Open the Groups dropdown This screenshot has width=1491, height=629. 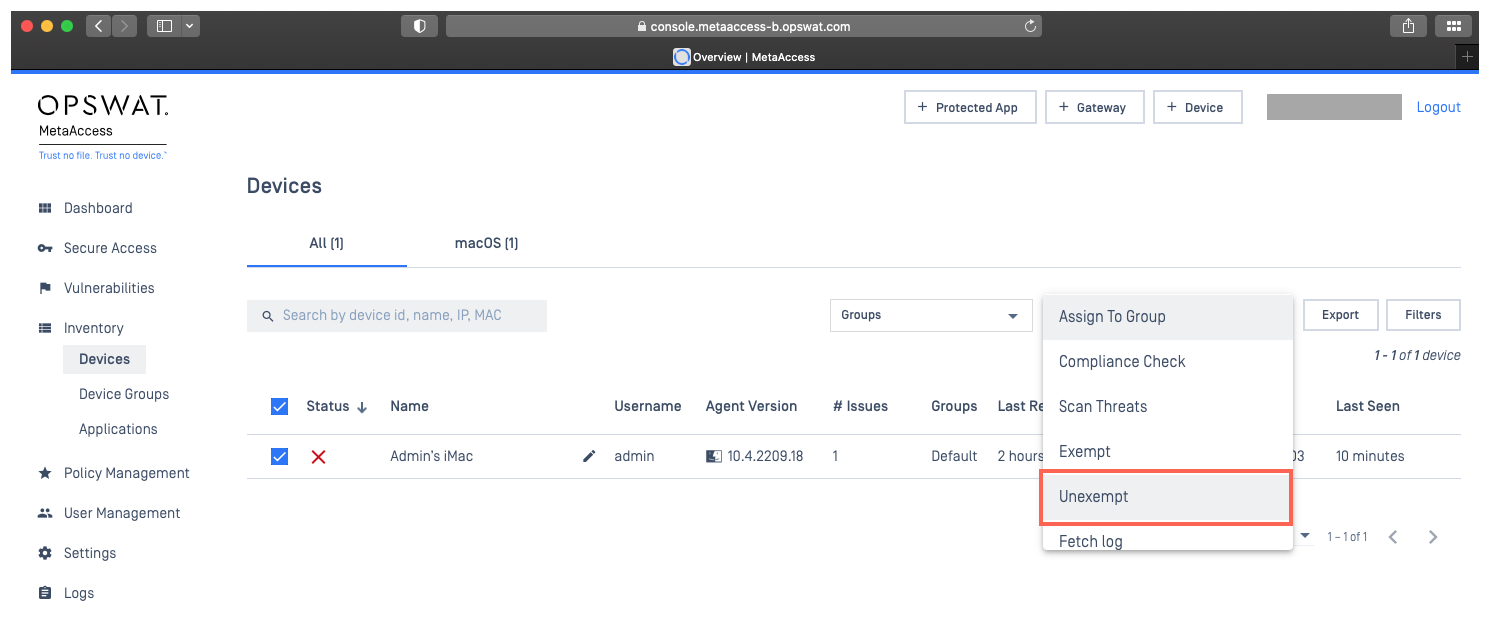931,315
